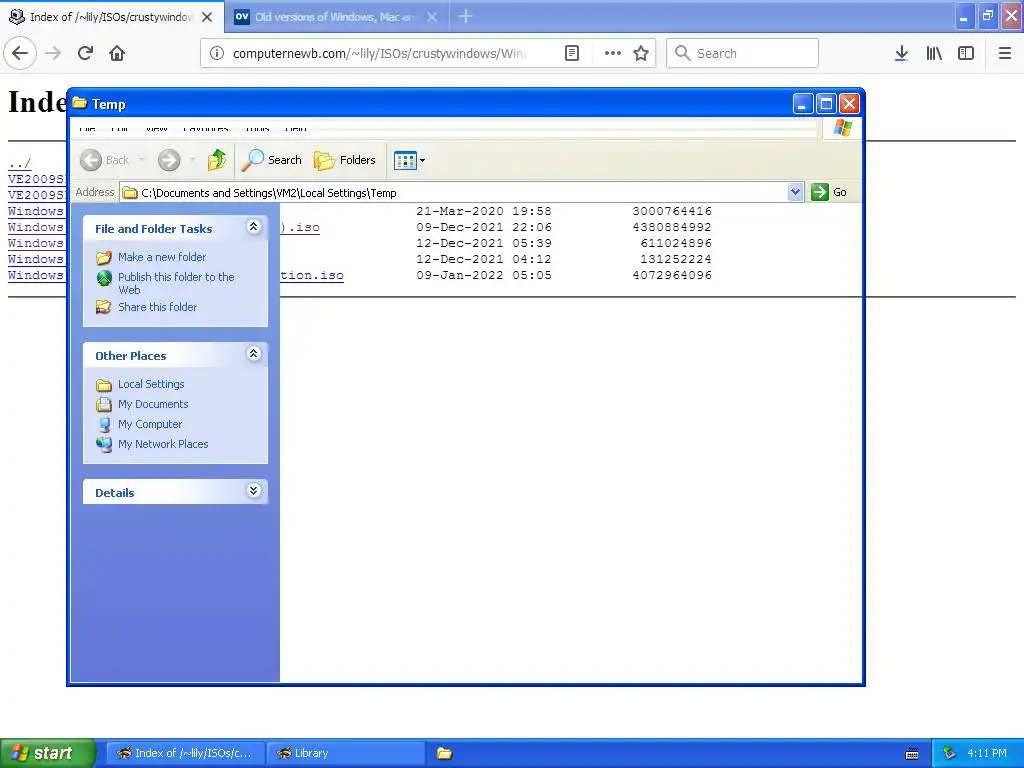Click the file link ending in ).iso
The image size is (1024, 768).
click(x=300, y=227)
